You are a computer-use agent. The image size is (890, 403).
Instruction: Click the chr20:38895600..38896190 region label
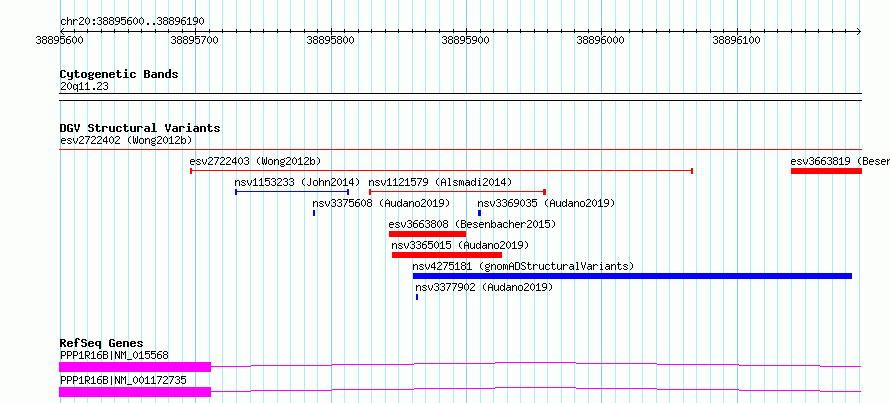[x=132, y=22]
